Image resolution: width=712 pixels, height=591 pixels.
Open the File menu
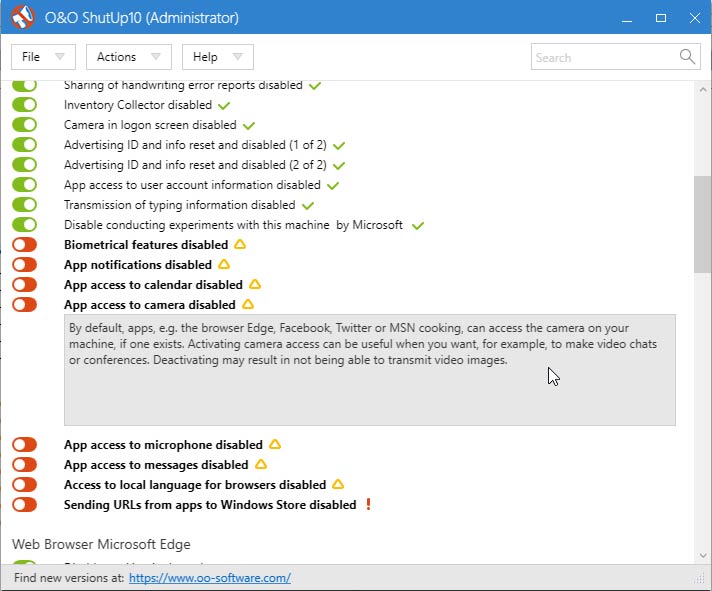click(x=43, y=57)
